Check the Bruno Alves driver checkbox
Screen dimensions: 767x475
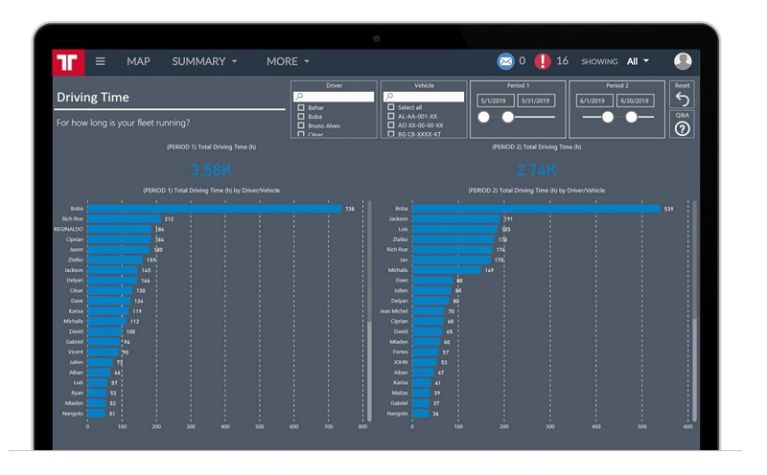click(301, 126)
